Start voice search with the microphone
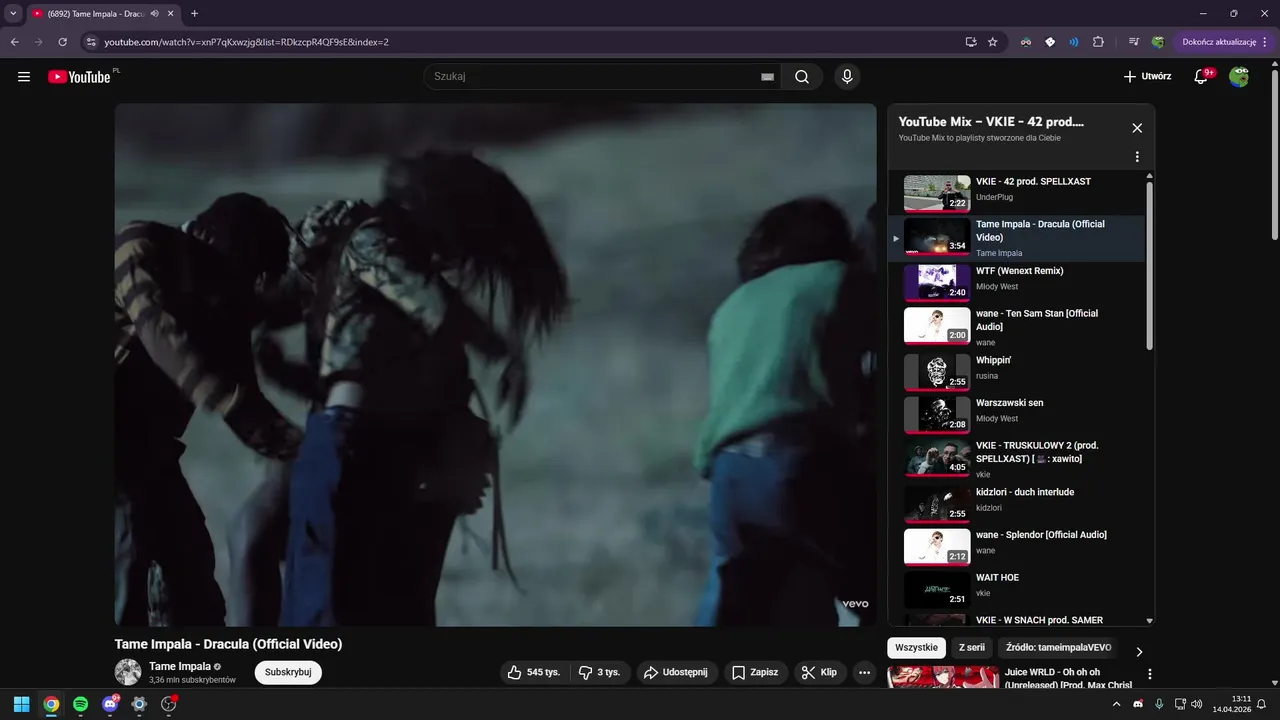 847,77
